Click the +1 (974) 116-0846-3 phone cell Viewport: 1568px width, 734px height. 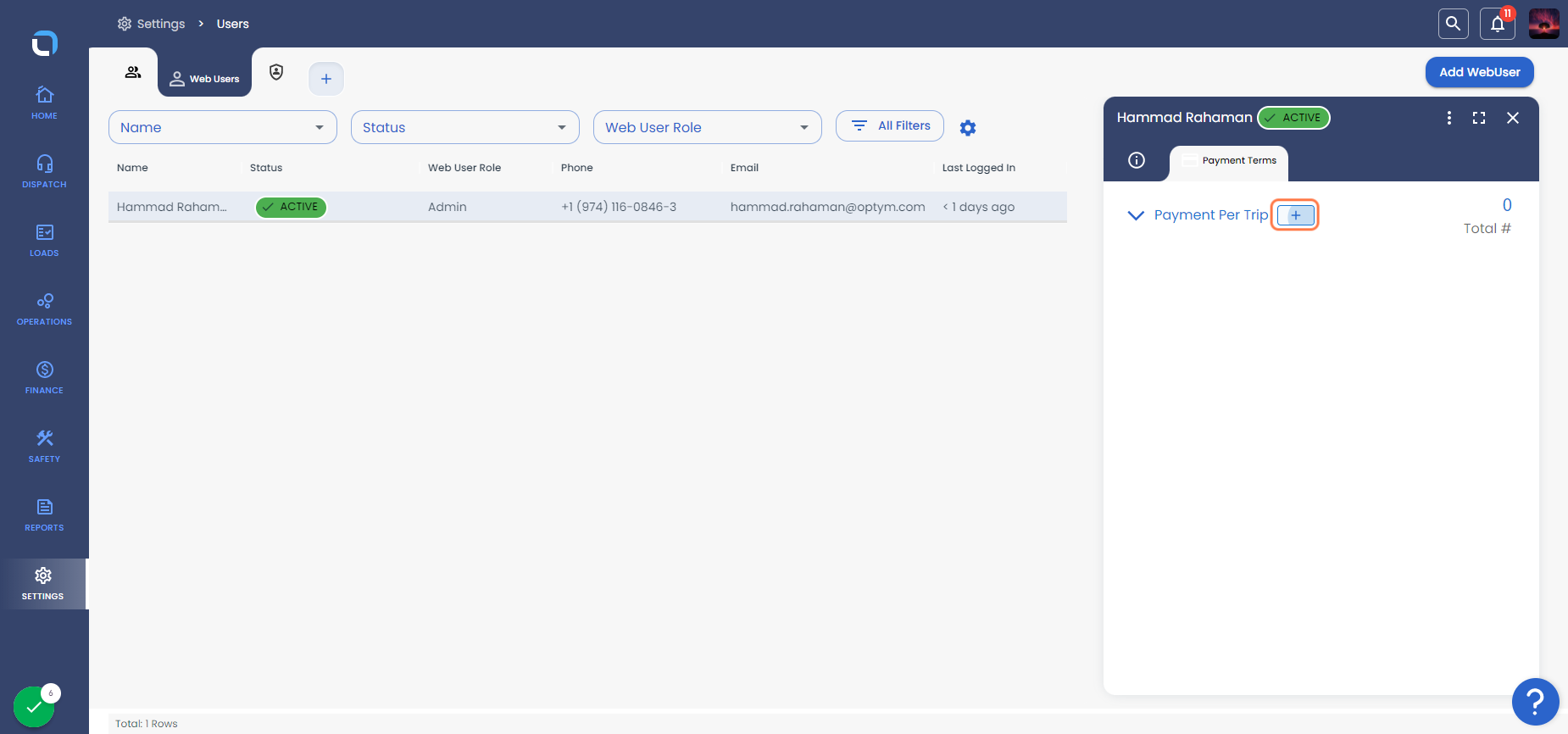point(619,207)
